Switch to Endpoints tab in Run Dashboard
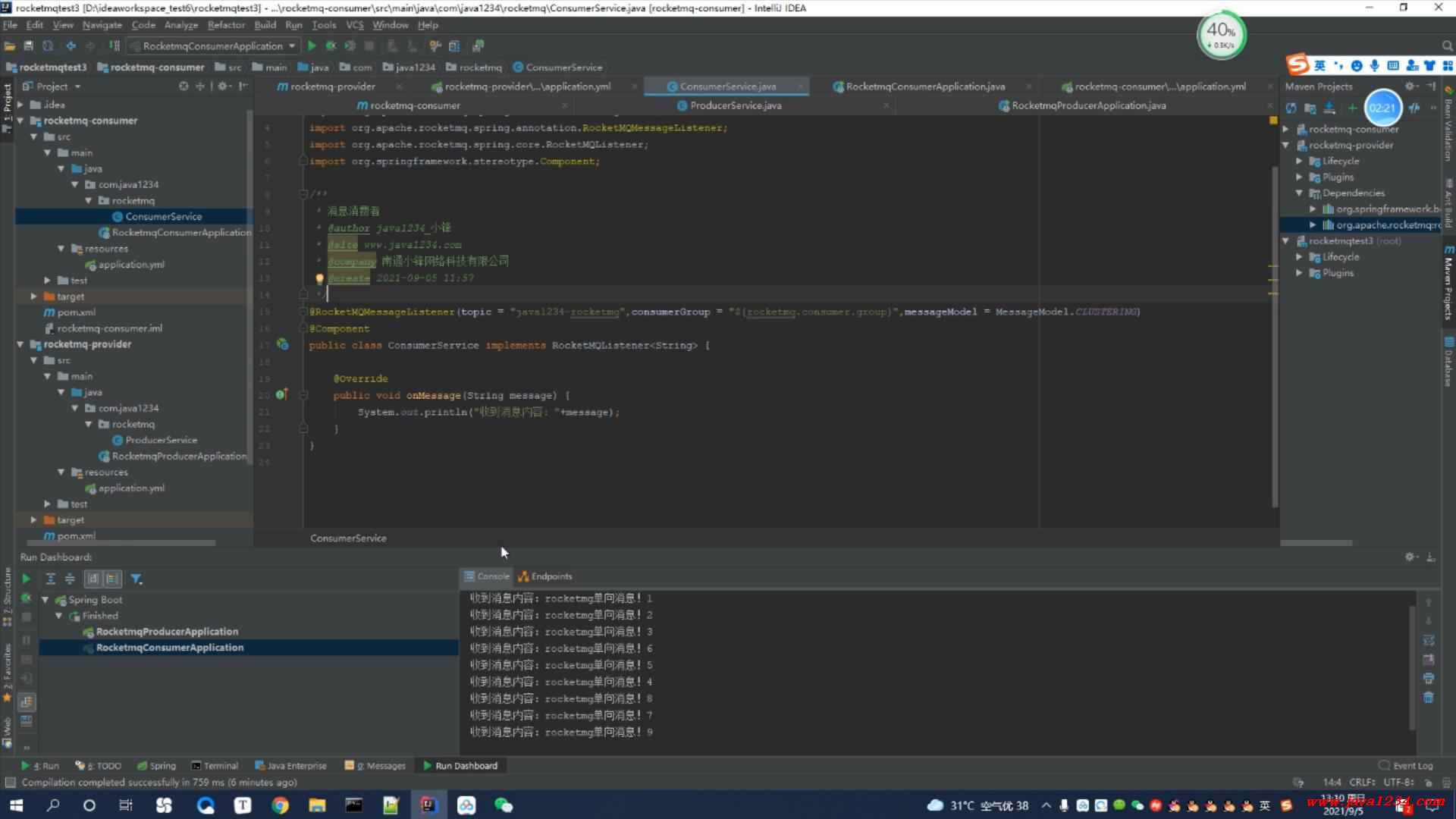 [x=545, y=576]
